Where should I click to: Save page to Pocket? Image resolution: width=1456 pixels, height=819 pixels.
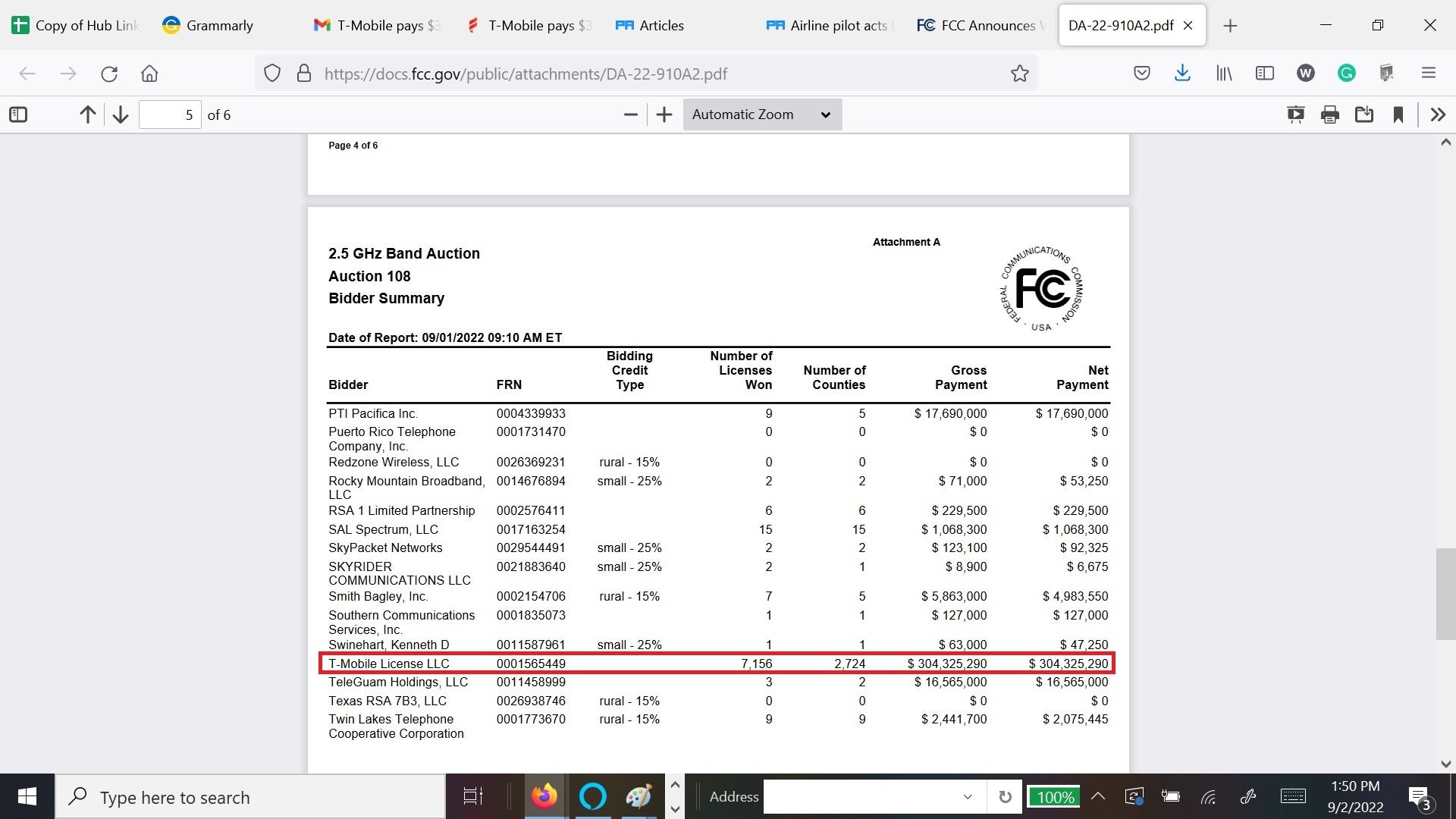tap(1142, 74)
